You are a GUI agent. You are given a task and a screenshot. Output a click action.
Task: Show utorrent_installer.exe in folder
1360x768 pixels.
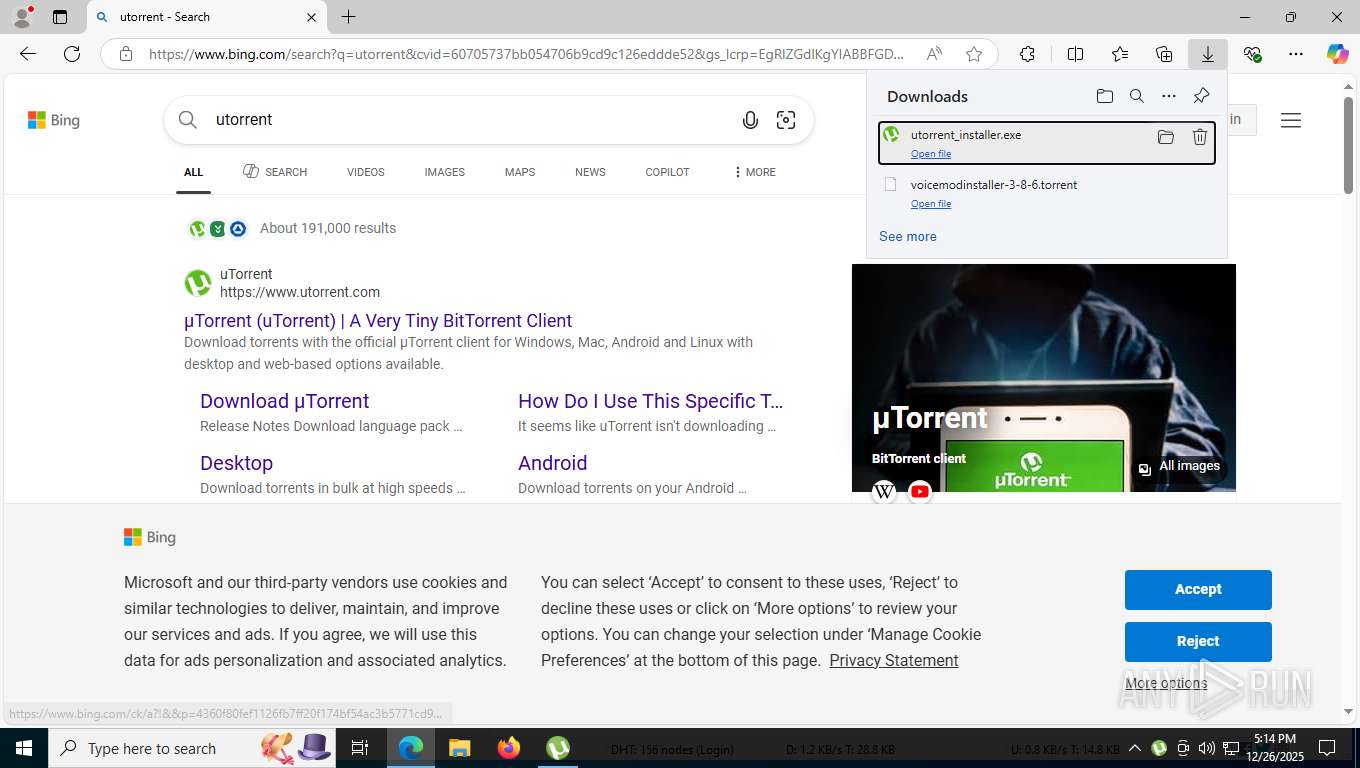point(1166,137)
